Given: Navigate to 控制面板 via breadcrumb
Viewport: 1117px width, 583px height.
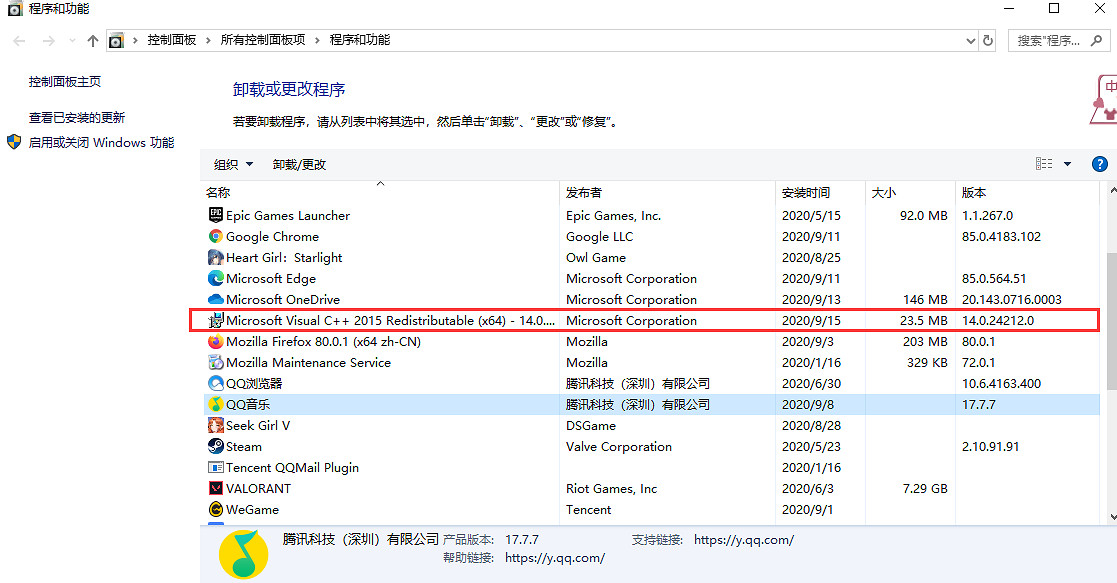Looking at the screenshot, I should [173, 40].
